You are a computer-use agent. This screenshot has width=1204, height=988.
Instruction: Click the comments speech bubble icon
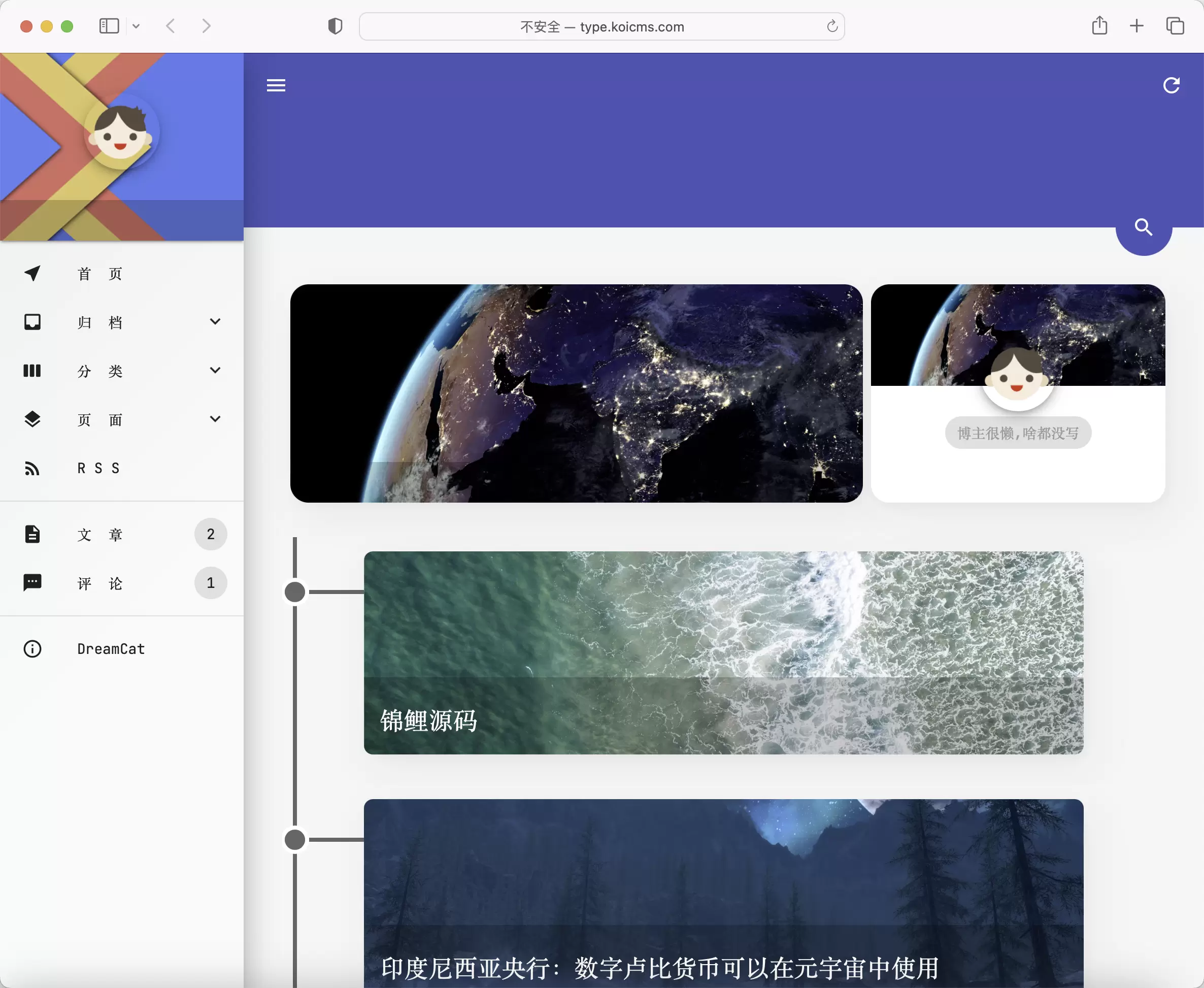[32, 583]
